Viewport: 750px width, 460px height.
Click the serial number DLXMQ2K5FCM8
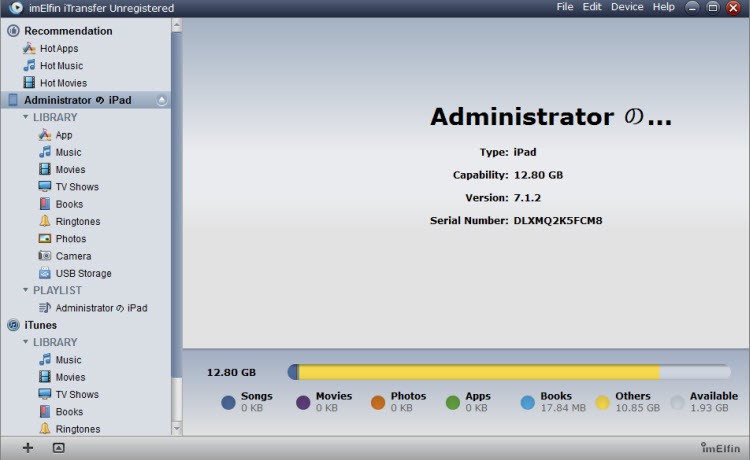(x=558, y=220)
